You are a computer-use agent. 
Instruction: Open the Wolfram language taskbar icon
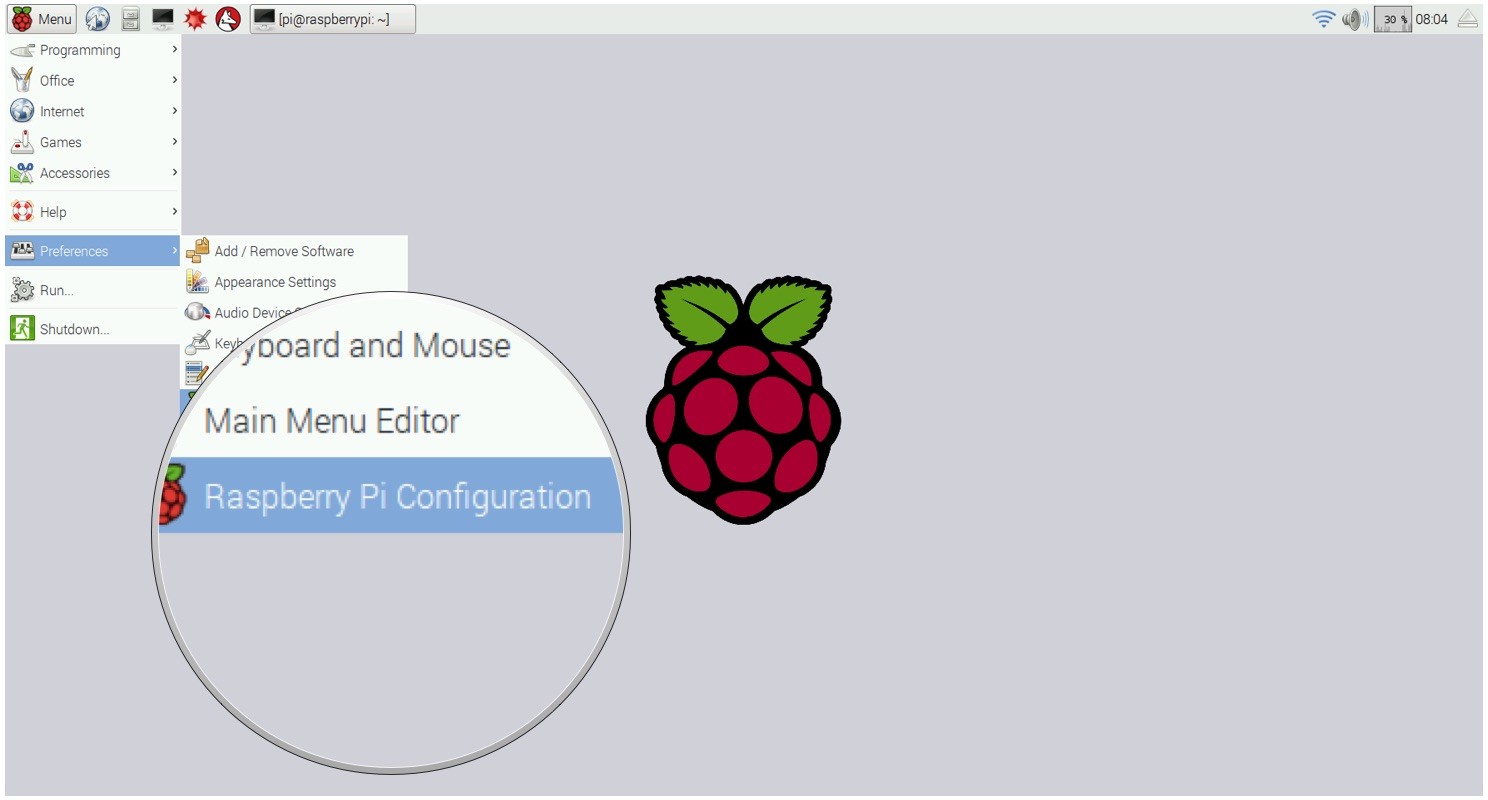point(228,18)
